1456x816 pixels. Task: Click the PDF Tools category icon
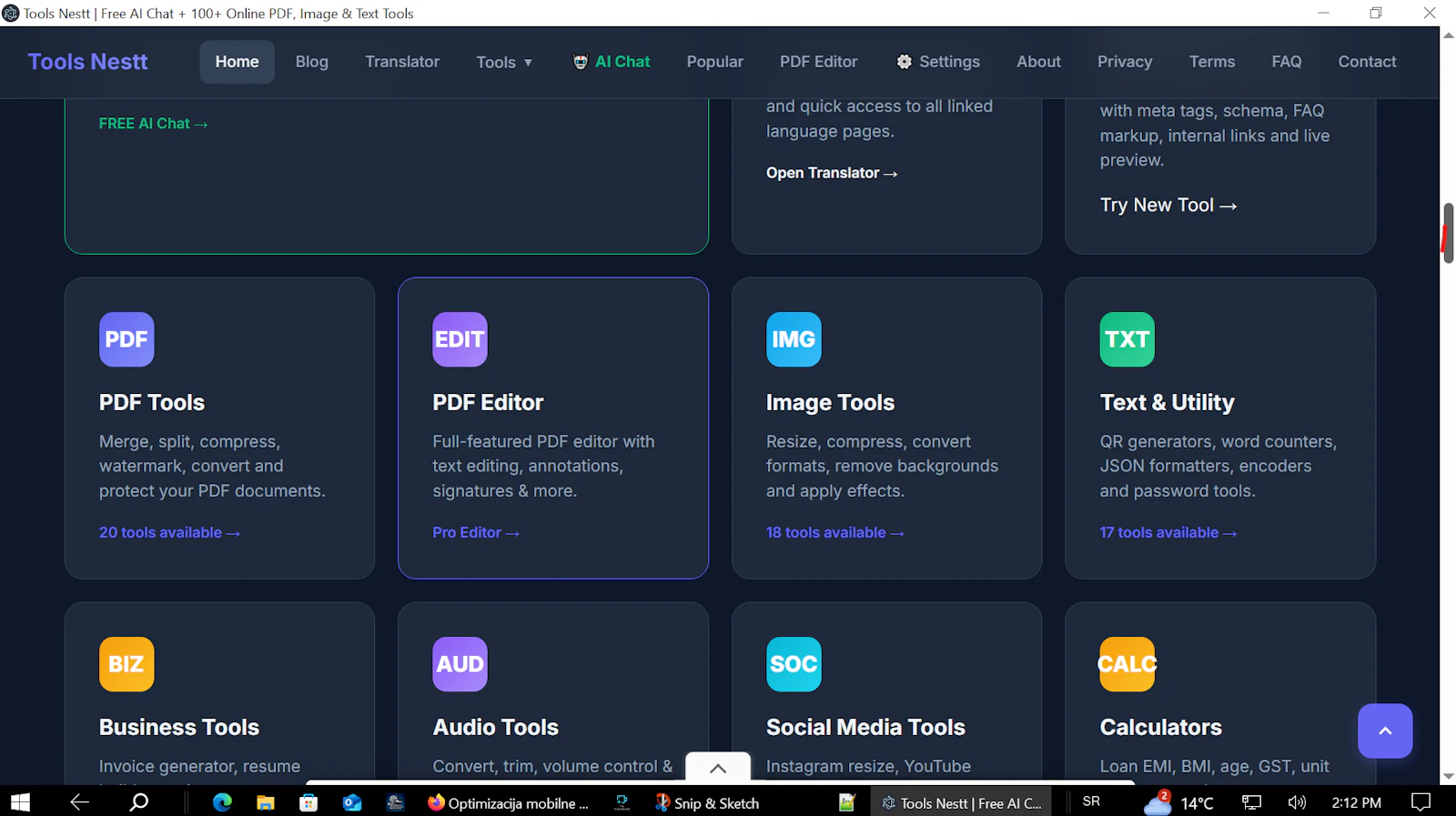pyautogui.click(x=126, y=339)
